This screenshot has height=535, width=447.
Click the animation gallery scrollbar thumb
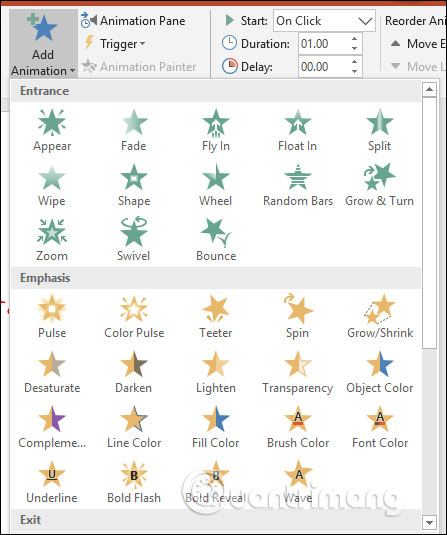tap(429, 223)
